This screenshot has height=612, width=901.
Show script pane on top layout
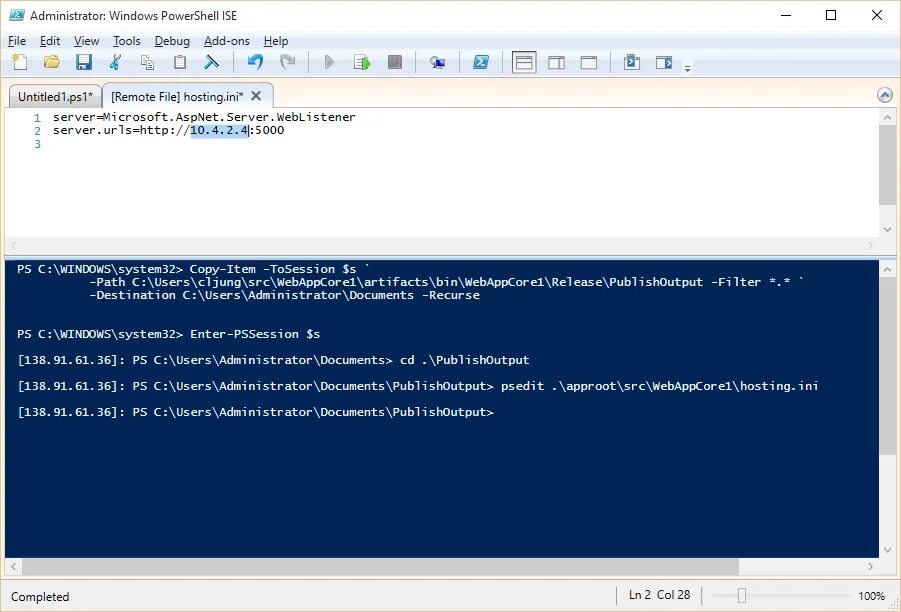coord(524,62)
